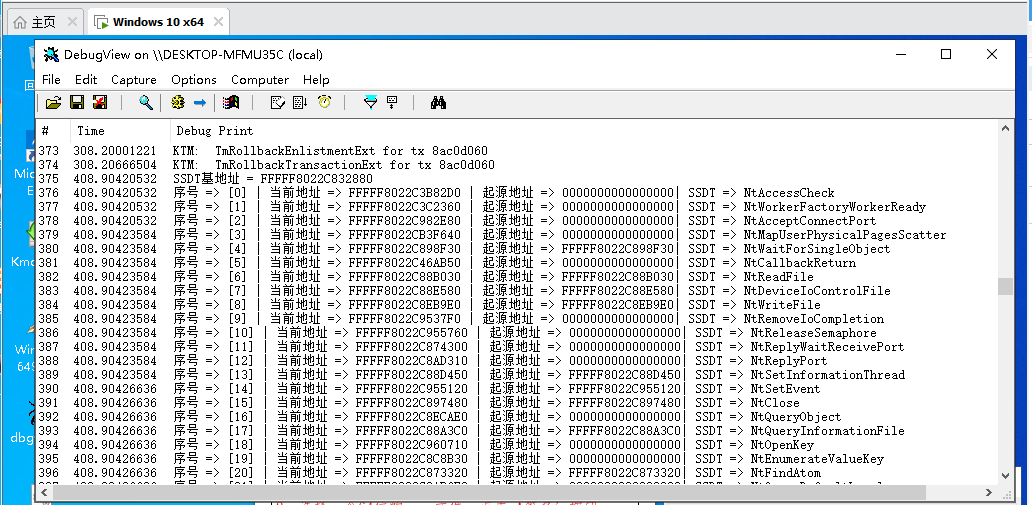
Task: Toggle Capture Kernel gear icon
Action: 178,102
